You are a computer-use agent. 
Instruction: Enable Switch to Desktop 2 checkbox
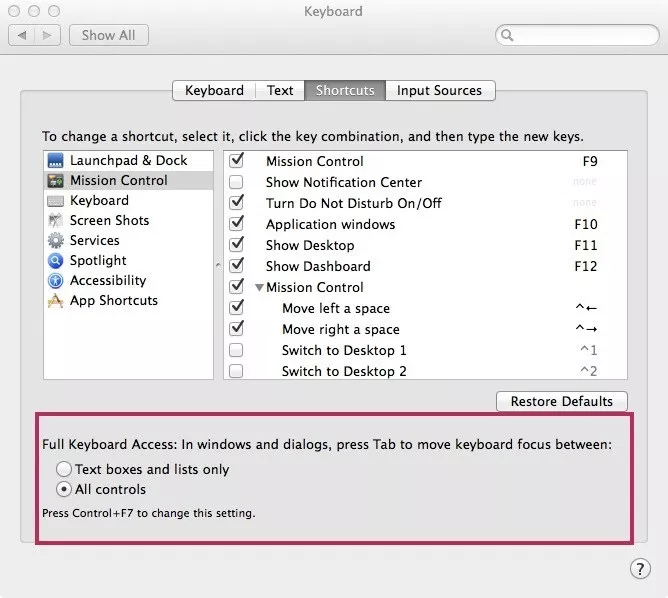[236, 371]
